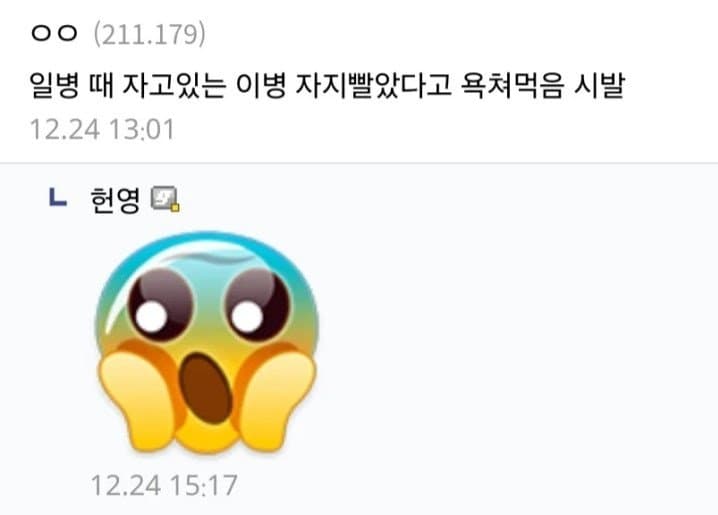Click the word 일병 in the comment
718x515 pixels.
[54, 85]
